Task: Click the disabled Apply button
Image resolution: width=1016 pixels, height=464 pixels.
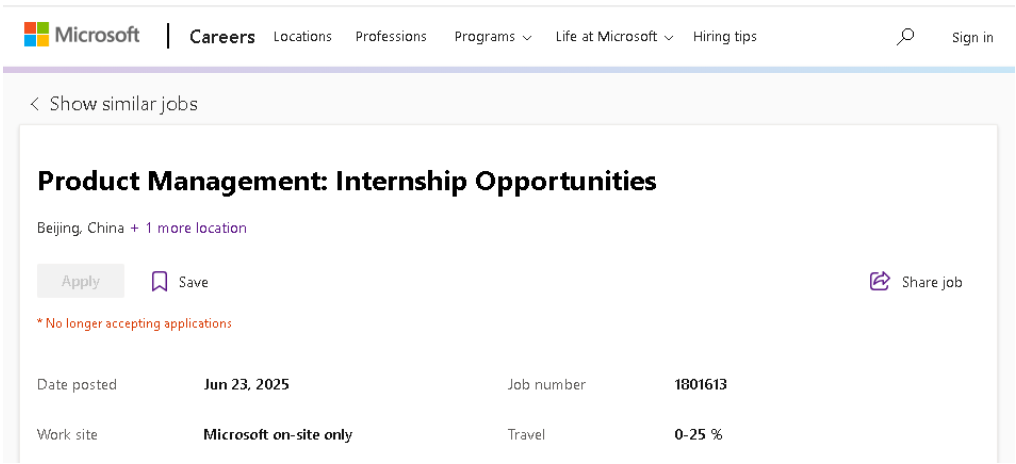Action: click(x=80, y=281)
